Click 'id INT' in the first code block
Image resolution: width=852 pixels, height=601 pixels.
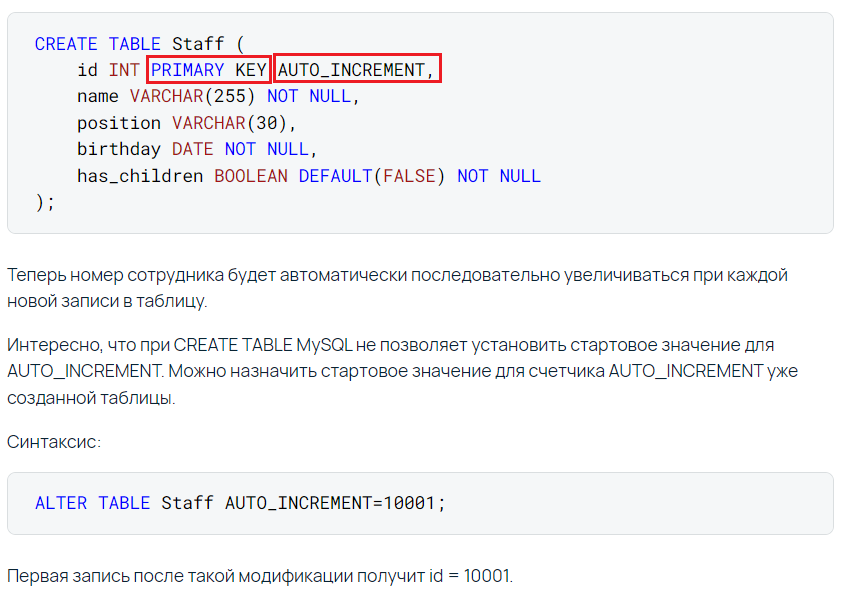pos(108,70)
